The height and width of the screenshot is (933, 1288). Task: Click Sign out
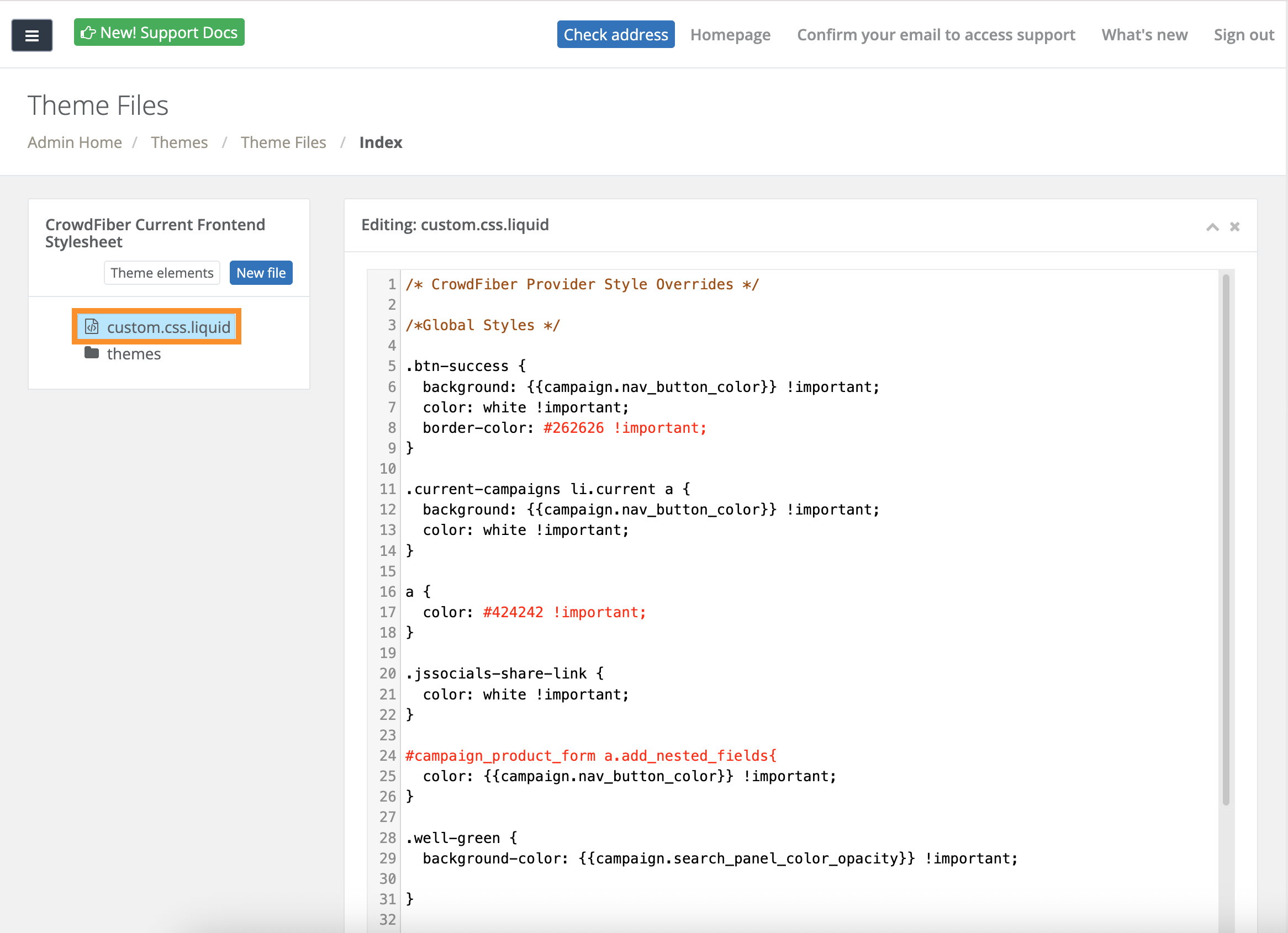click(x=1243, y=35)
